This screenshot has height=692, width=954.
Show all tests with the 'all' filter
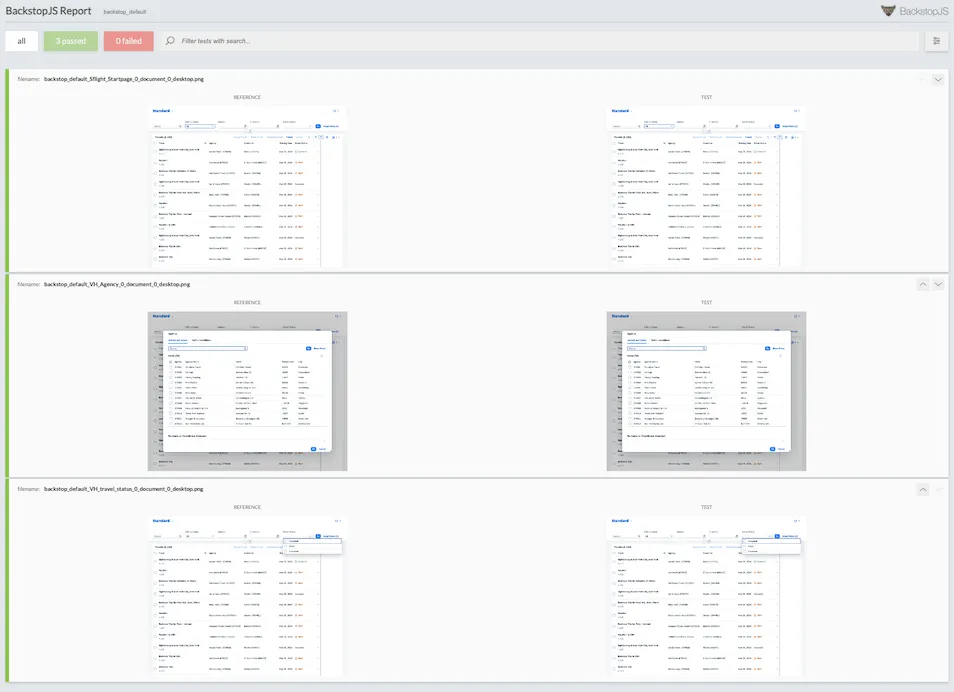[x=21, y=41]
